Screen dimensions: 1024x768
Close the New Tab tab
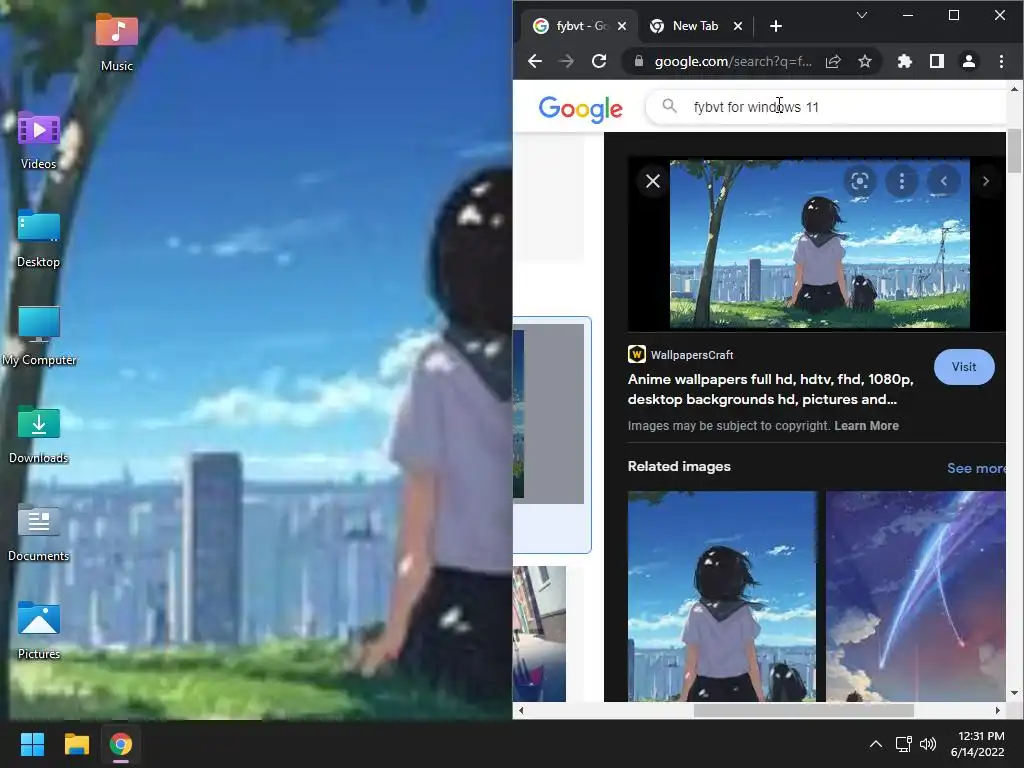(x=737, y=26)
